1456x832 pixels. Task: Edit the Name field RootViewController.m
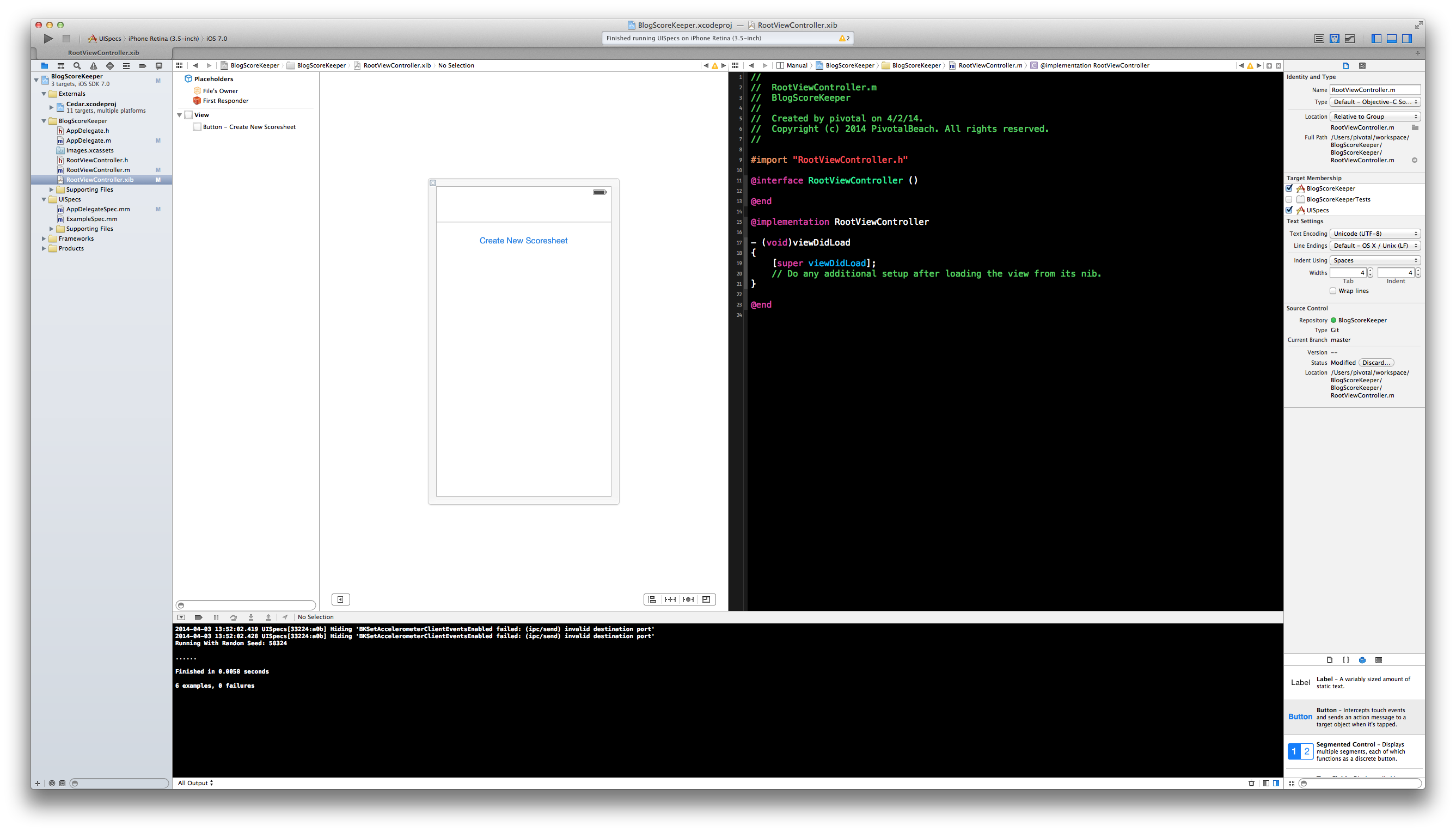tap(1375, 90)
